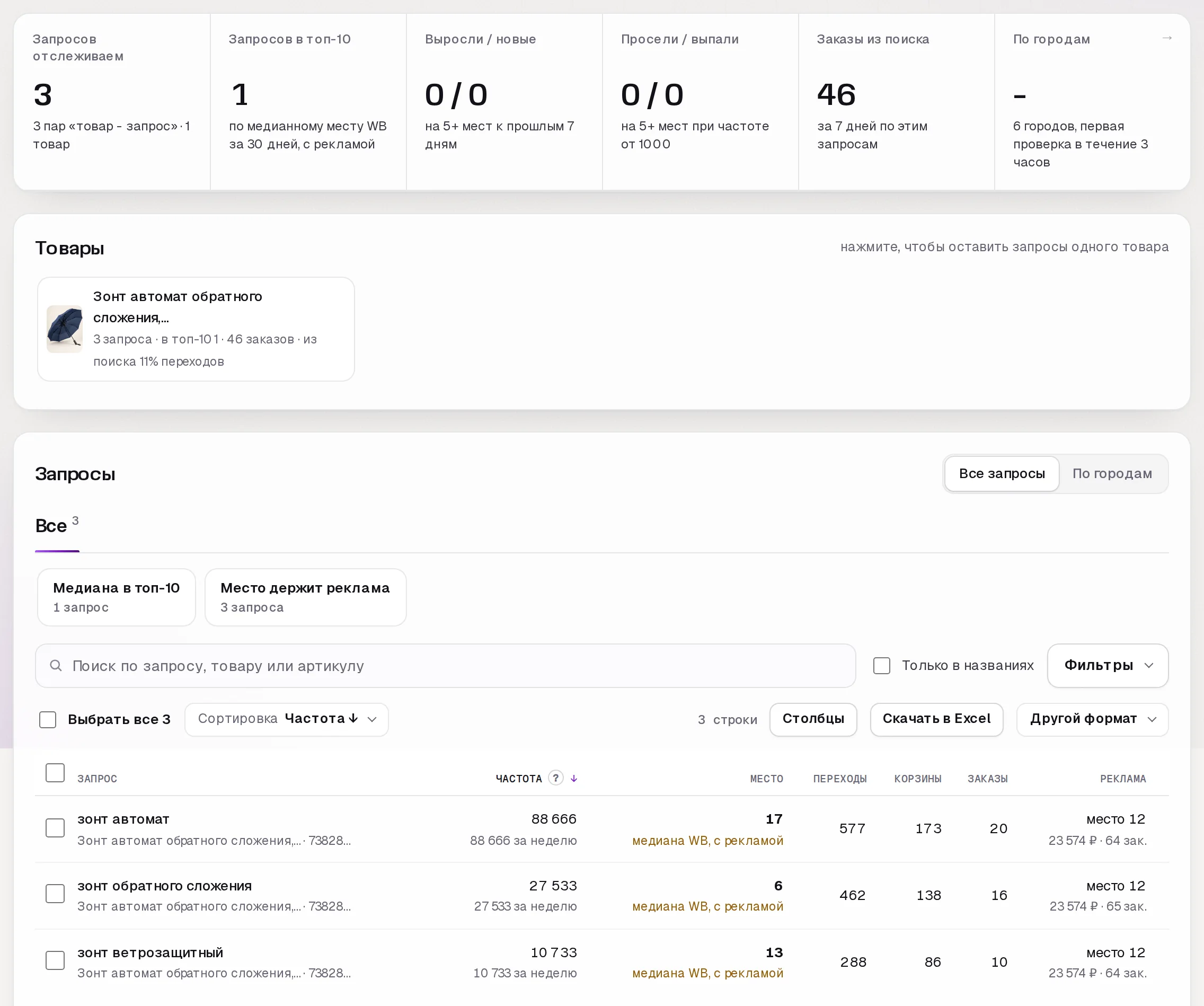The image size is (1204, 1006).
Task: Click the query text зонт ветрозащитный
Action: [150, 952]
